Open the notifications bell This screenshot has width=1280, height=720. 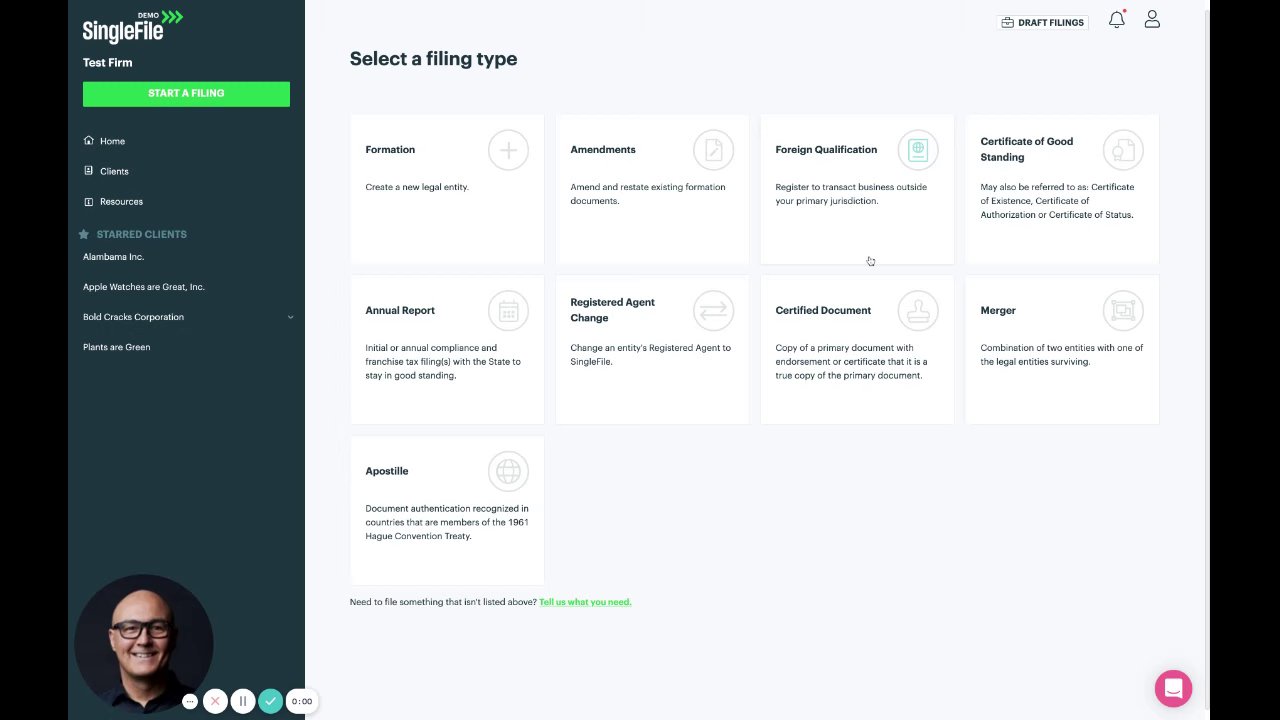tap(1117, 20)
